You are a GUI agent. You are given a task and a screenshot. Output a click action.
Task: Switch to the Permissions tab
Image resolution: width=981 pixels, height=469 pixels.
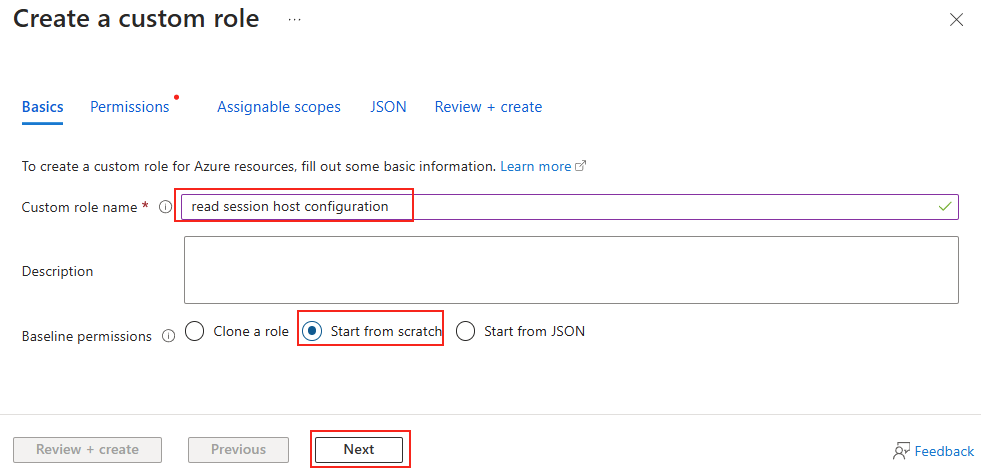[130, 107]
